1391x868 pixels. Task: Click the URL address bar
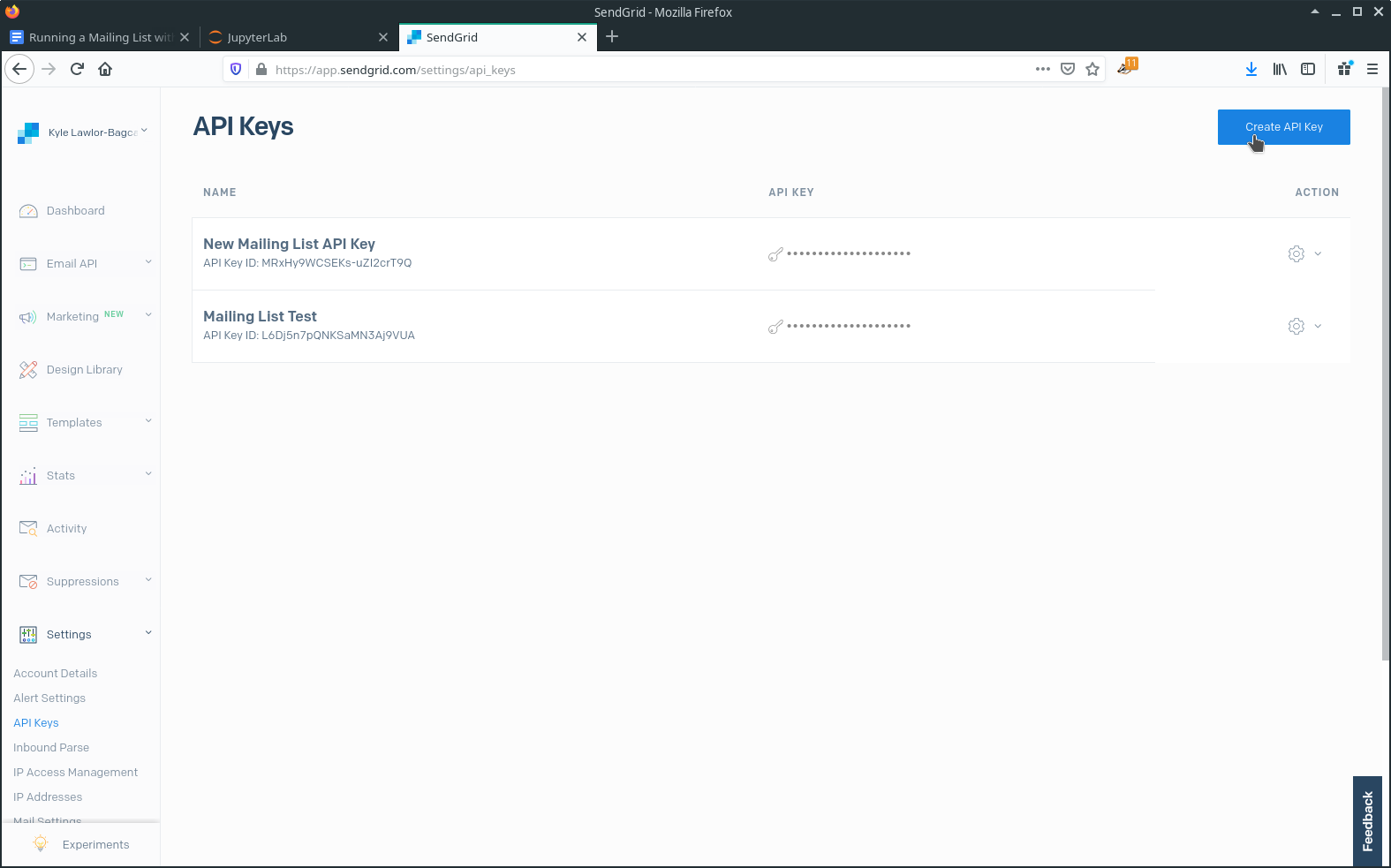coord(645,70)
